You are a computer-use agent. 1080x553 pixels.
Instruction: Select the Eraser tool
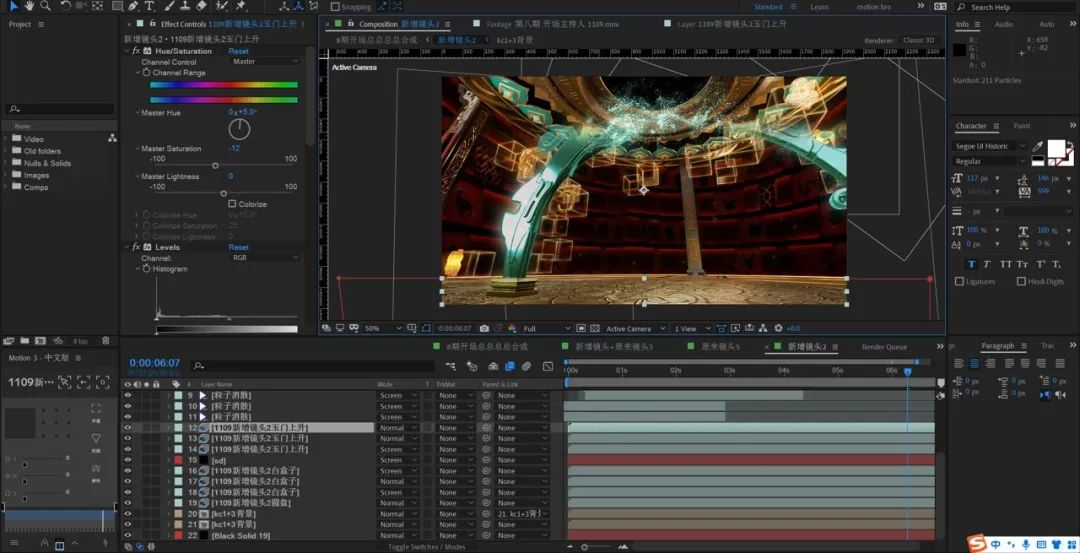[x=202, y=6]
